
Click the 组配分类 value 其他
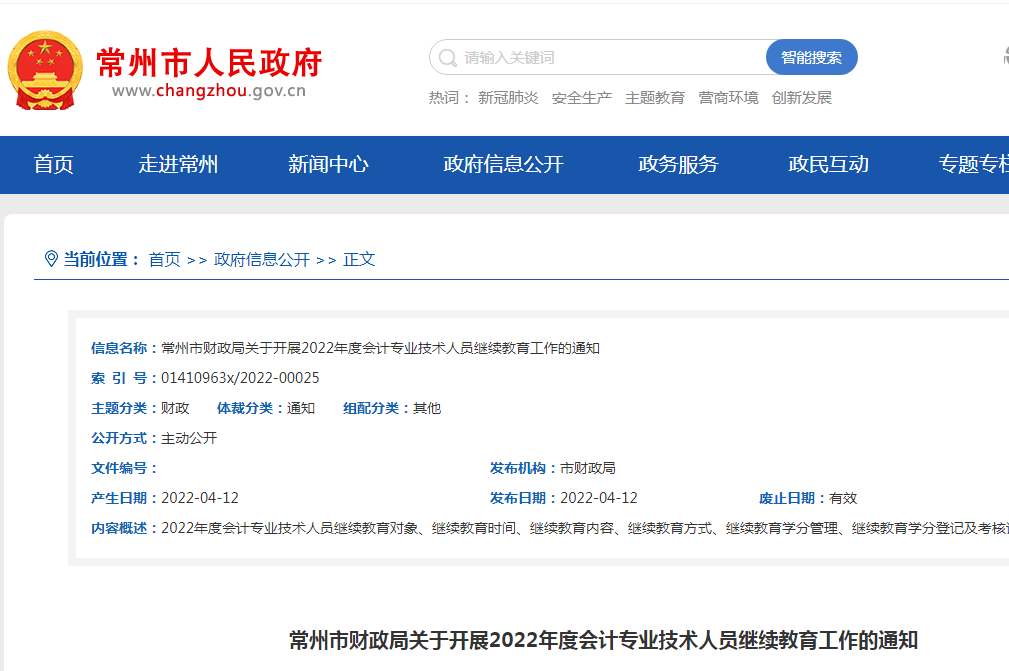coord(427,408)
